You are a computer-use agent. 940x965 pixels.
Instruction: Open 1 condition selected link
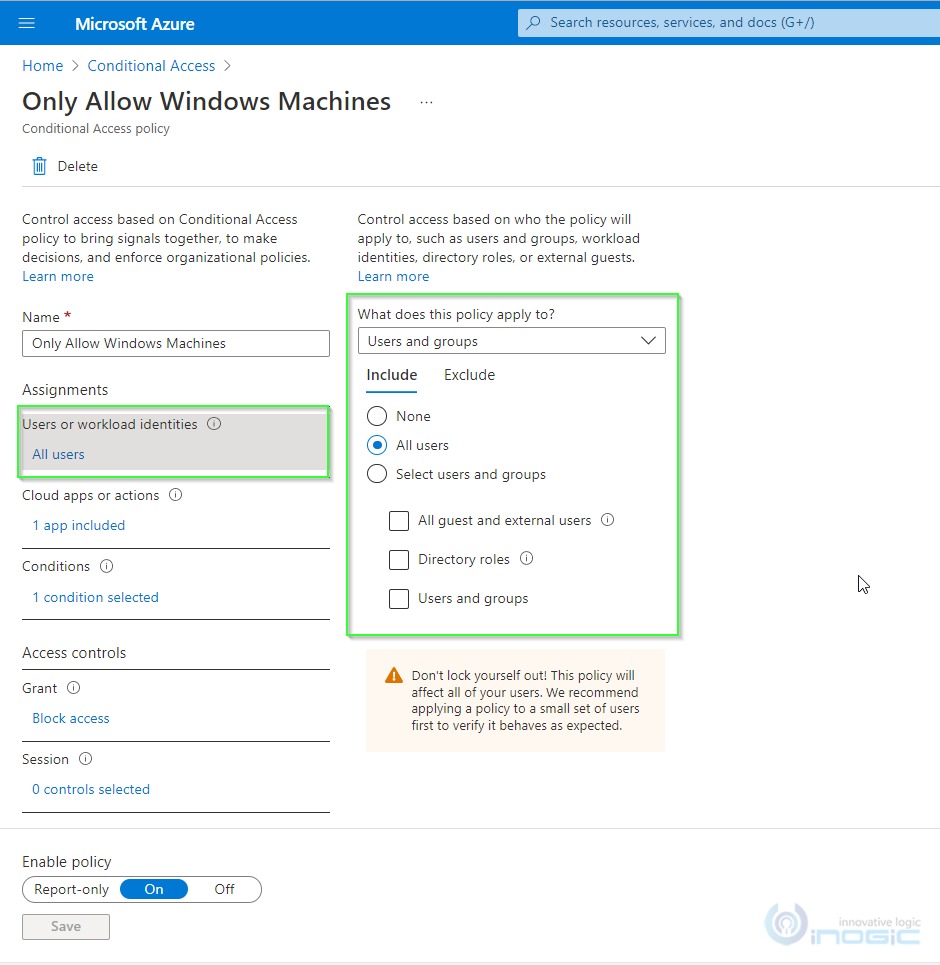pyautogui.click(x=95, y=597)
